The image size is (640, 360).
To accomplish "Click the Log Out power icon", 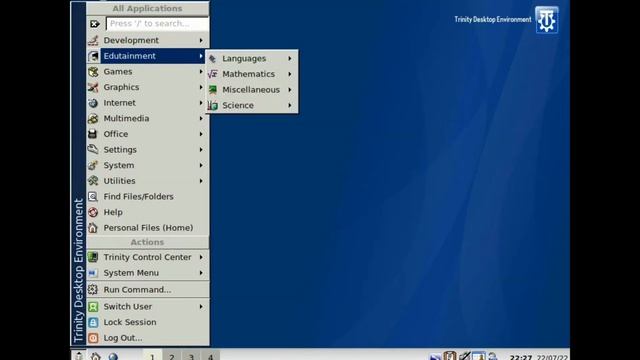I will pyautogui.click(x=93, y=338).
